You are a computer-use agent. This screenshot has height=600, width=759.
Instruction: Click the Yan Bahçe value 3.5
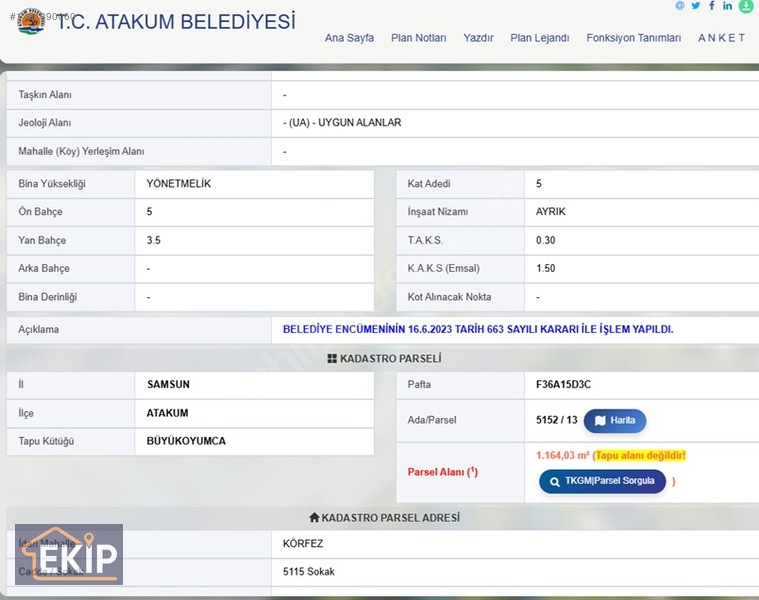click(153, 240)
